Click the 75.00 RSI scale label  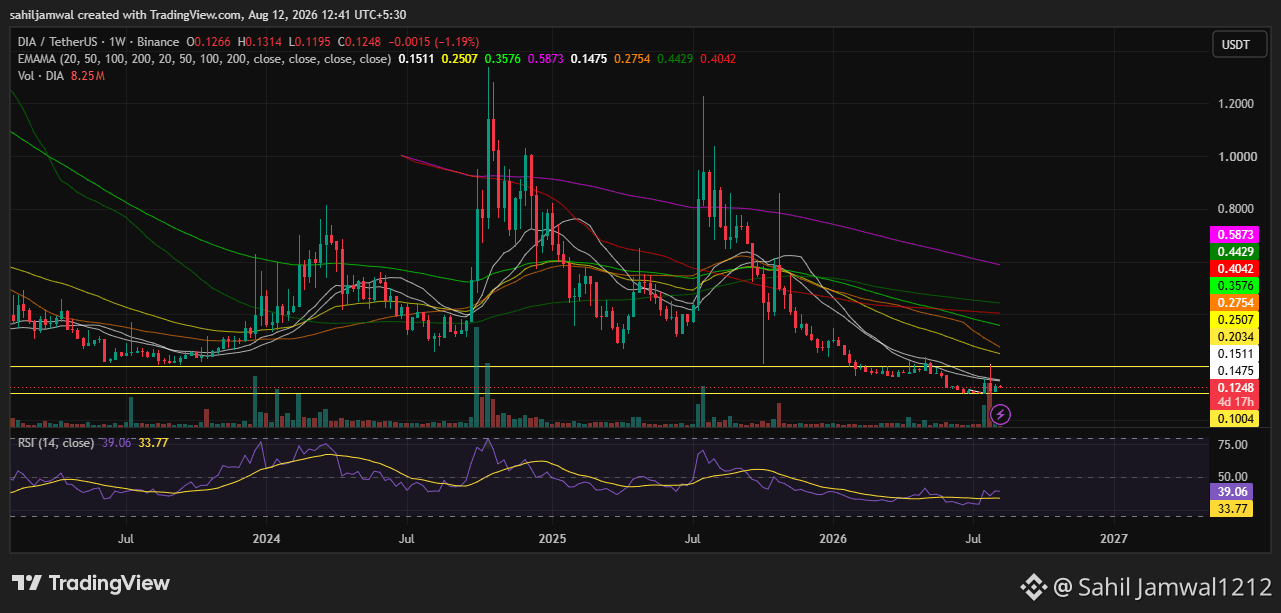click(1233, 445)
